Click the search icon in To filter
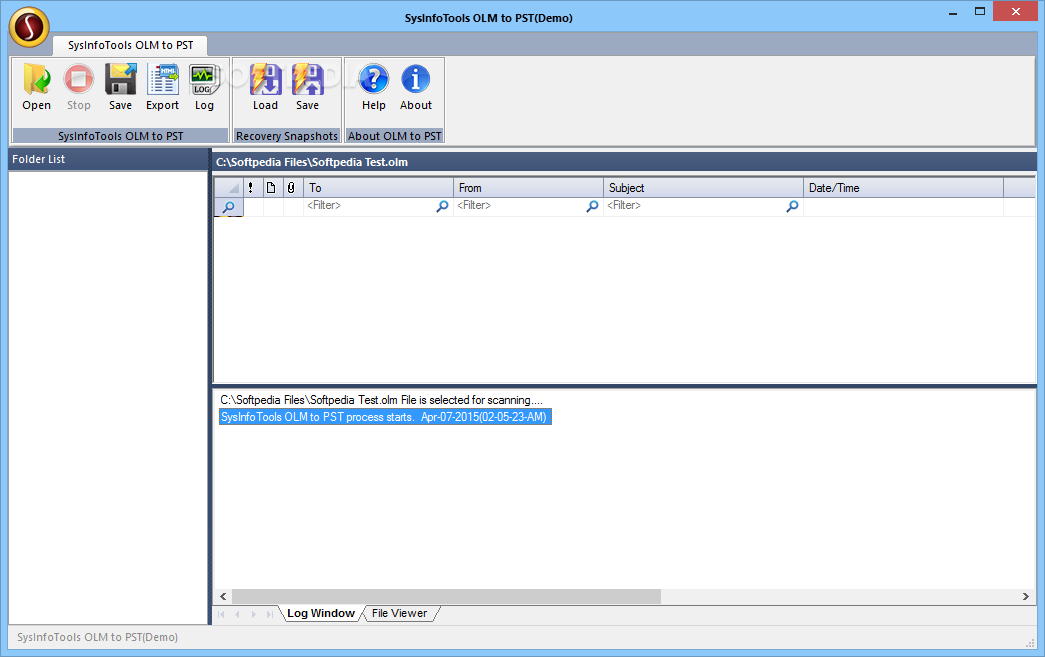This screenshot has height=657, width=1045. coord(442,207)
